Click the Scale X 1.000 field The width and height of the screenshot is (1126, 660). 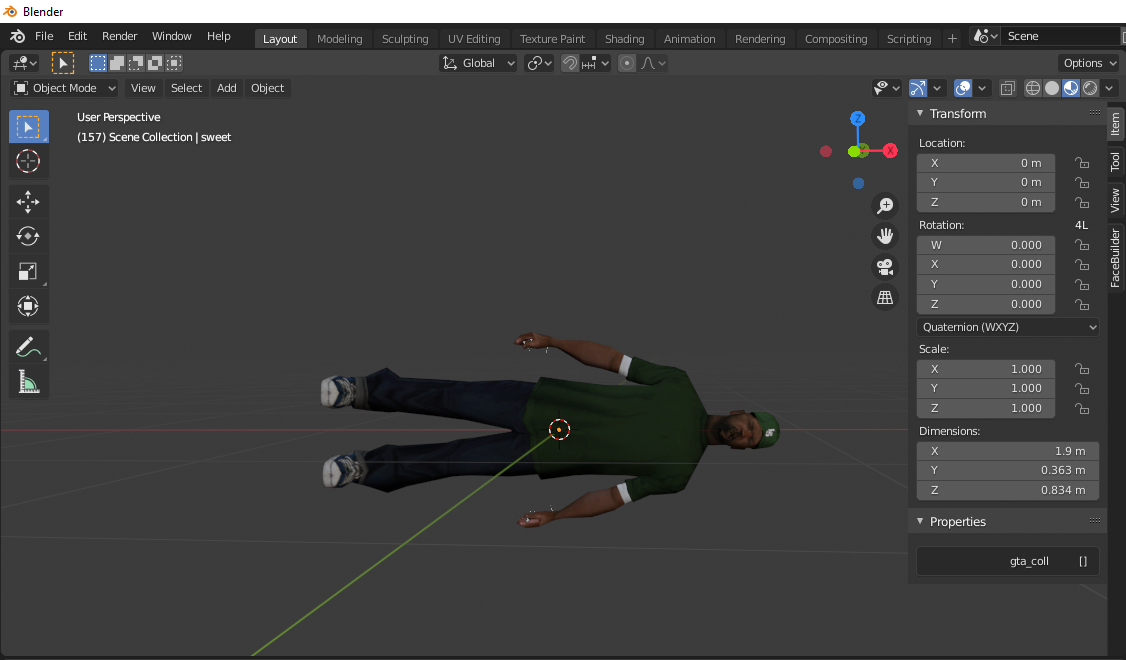(986, 369)
